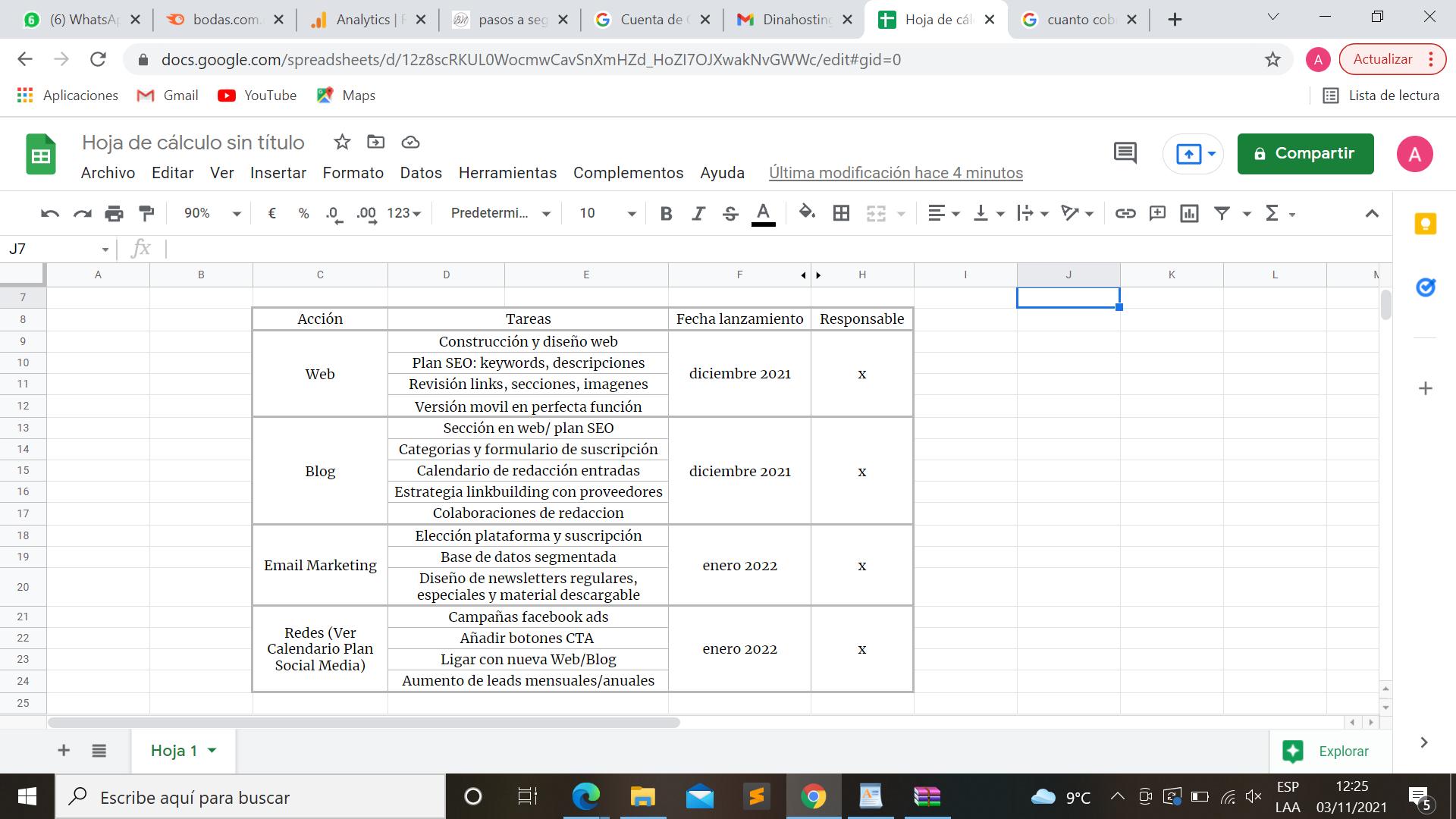Click the paint format roller icon
Screen dimensions: 1456x819
tap(146, 214)
